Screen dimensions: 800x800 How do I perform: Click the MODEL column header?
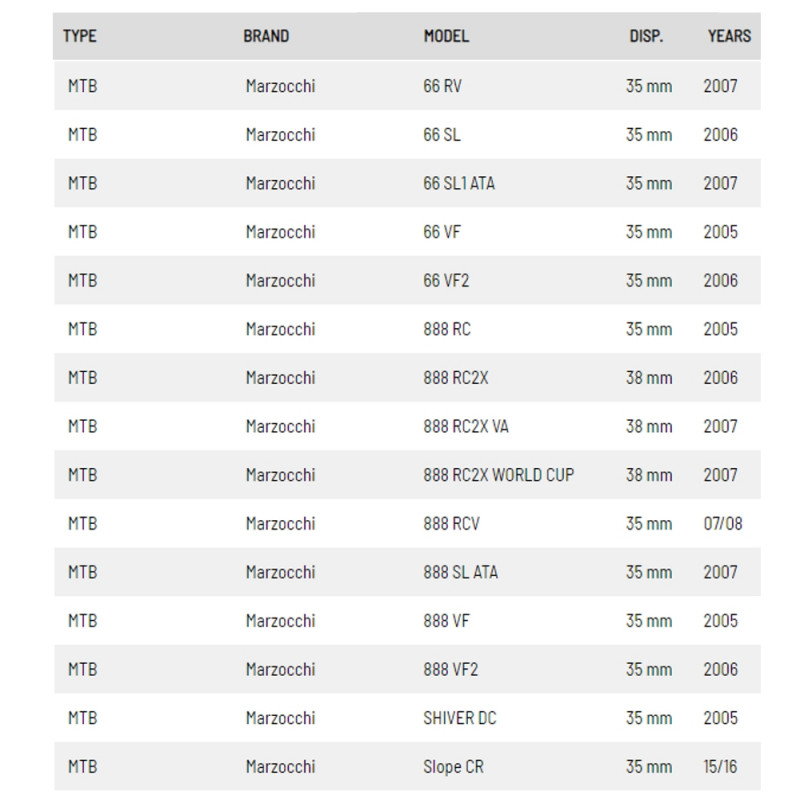(x=446, y=36)
